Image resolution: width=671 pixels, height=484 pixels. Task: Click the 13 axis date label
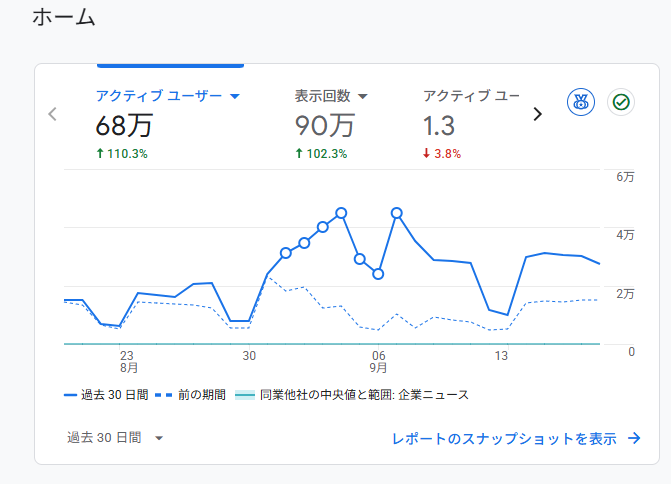tap(501, 356)
